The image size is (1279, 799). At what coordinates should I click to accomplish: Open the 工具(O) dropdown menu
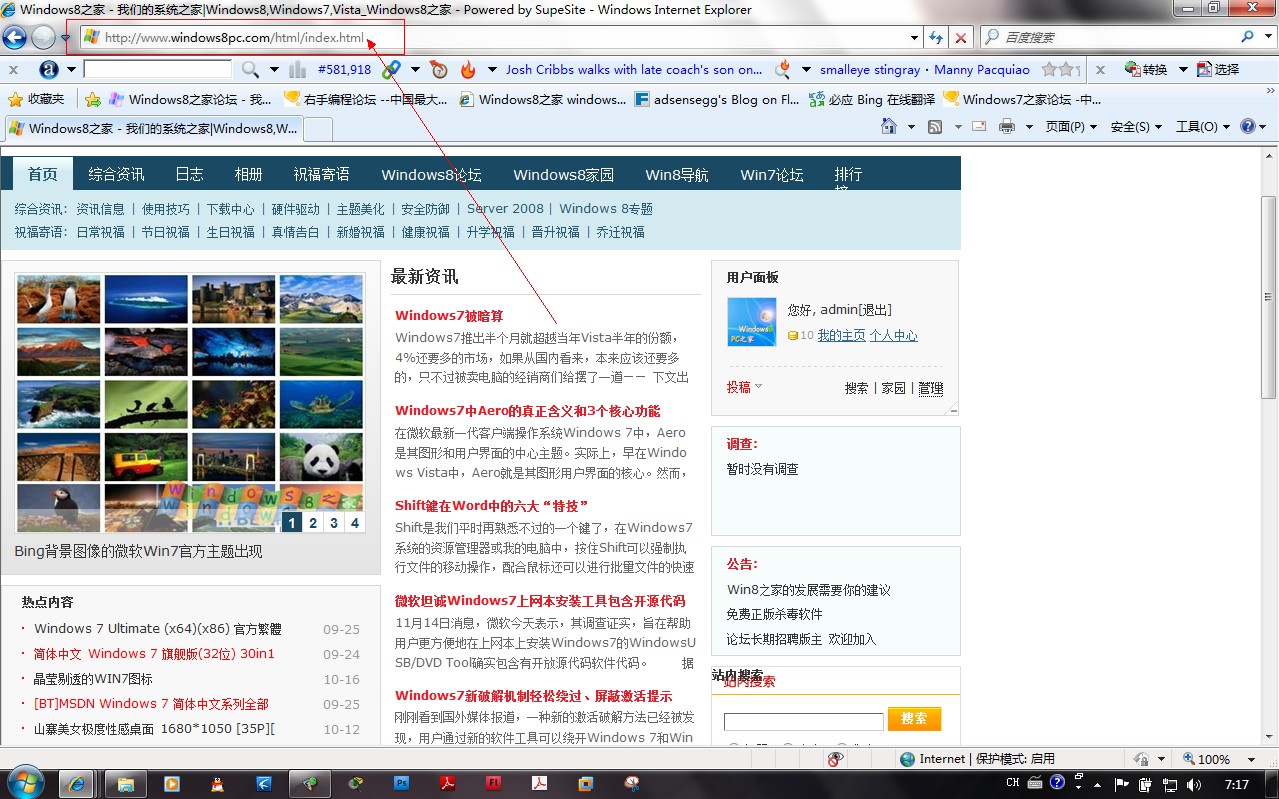(1198, 126)
